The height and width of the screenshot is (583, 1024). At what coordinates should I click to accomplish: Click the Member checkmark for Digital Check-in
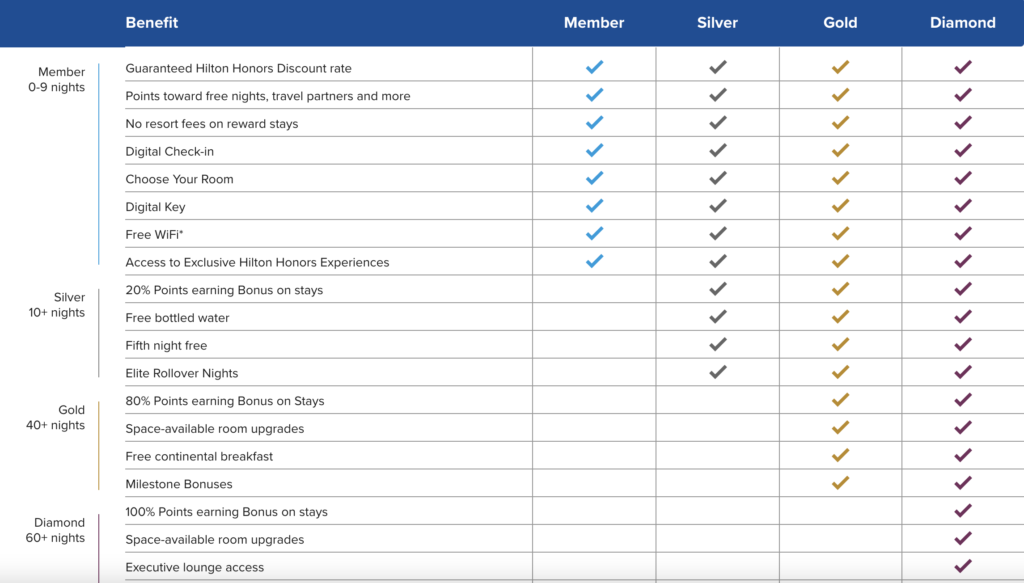(594, 151)
